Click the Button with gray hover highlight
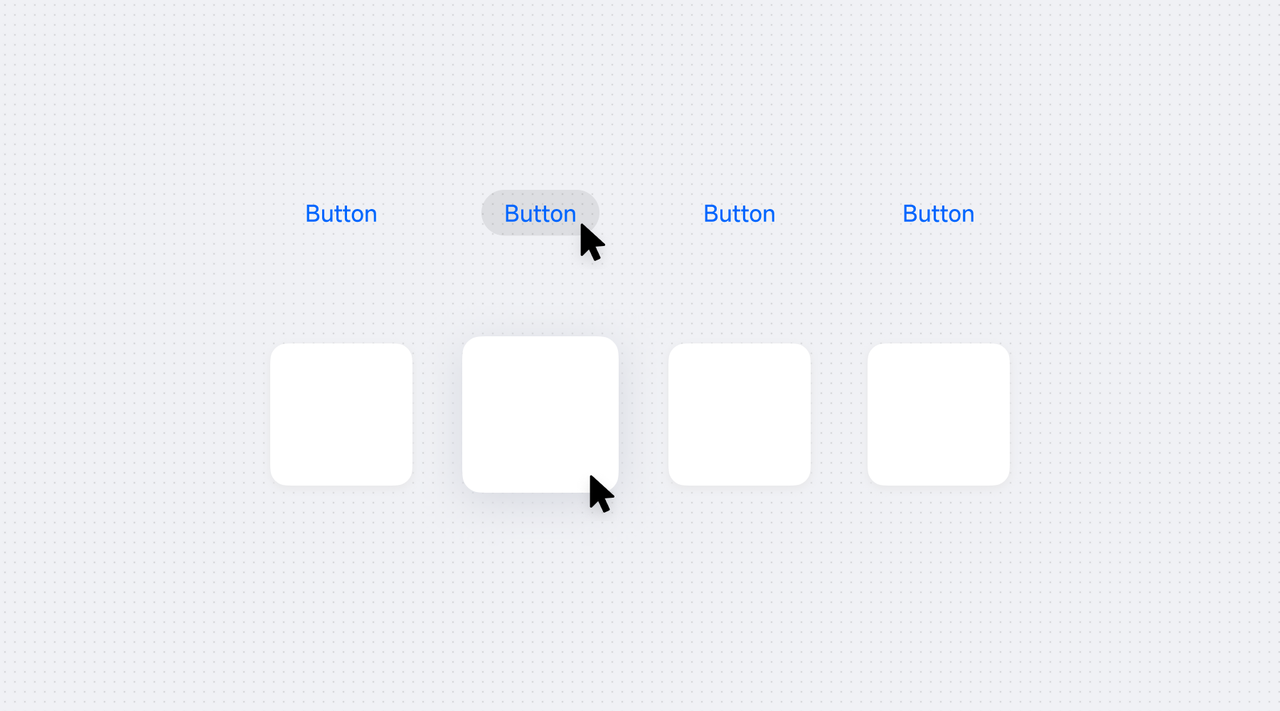Image resolution: width=1280 pixels, height=711 pixels. 540,213
